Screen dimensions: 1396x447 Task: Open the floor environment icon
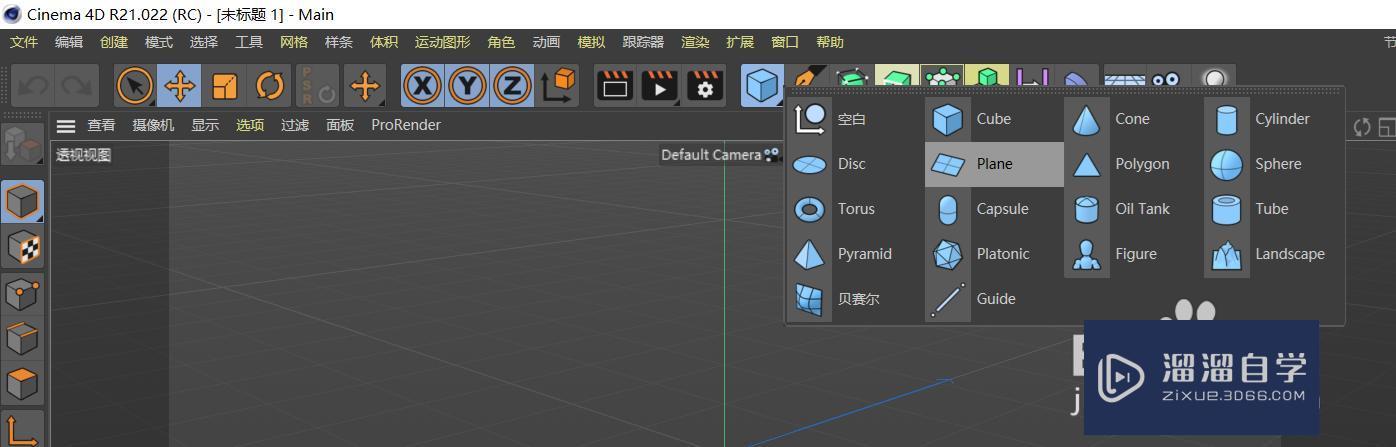[1123, 78]
